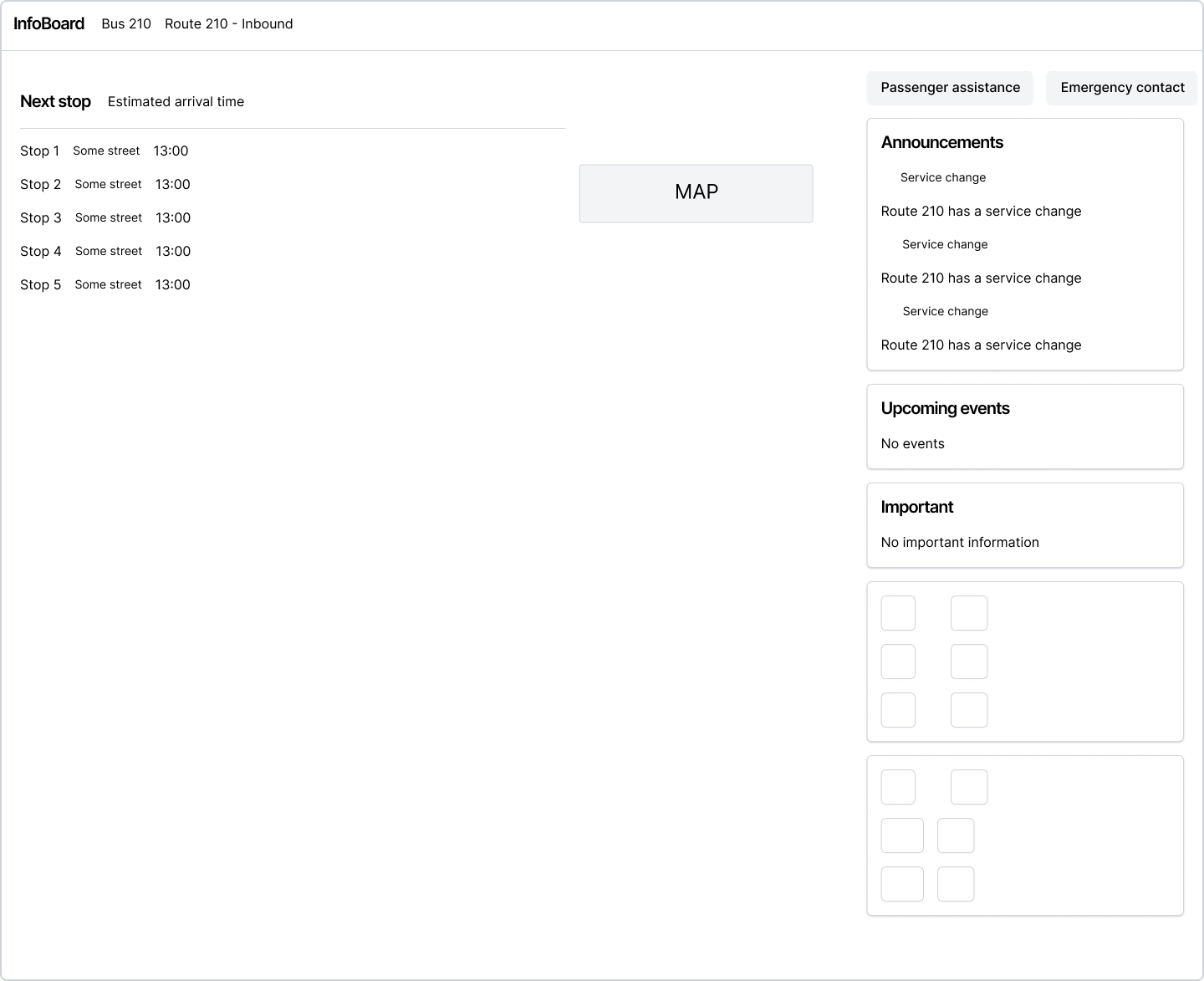
Task: Click the 13:00 time for Stop 4
Action: point(173,251)
